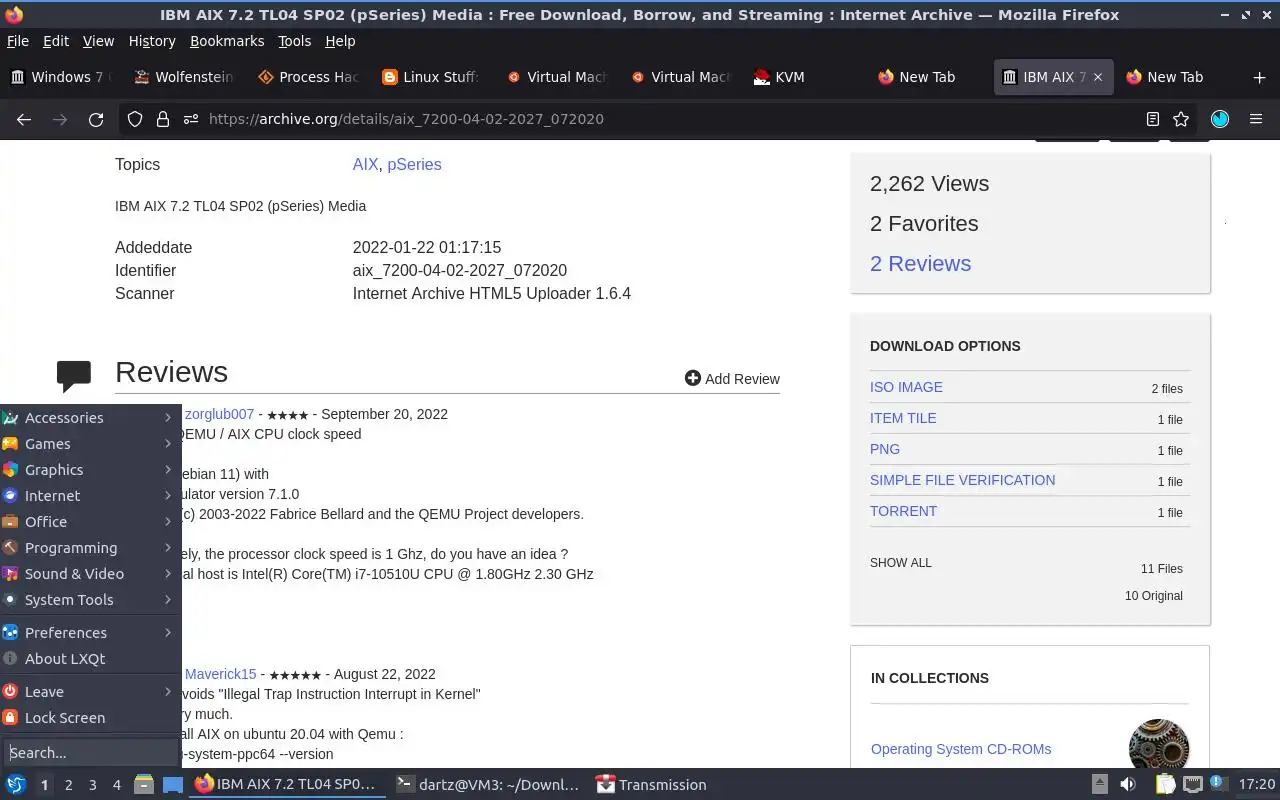
Task: Open the Firefox hamburger application menu
Action: click(1256, 119)
